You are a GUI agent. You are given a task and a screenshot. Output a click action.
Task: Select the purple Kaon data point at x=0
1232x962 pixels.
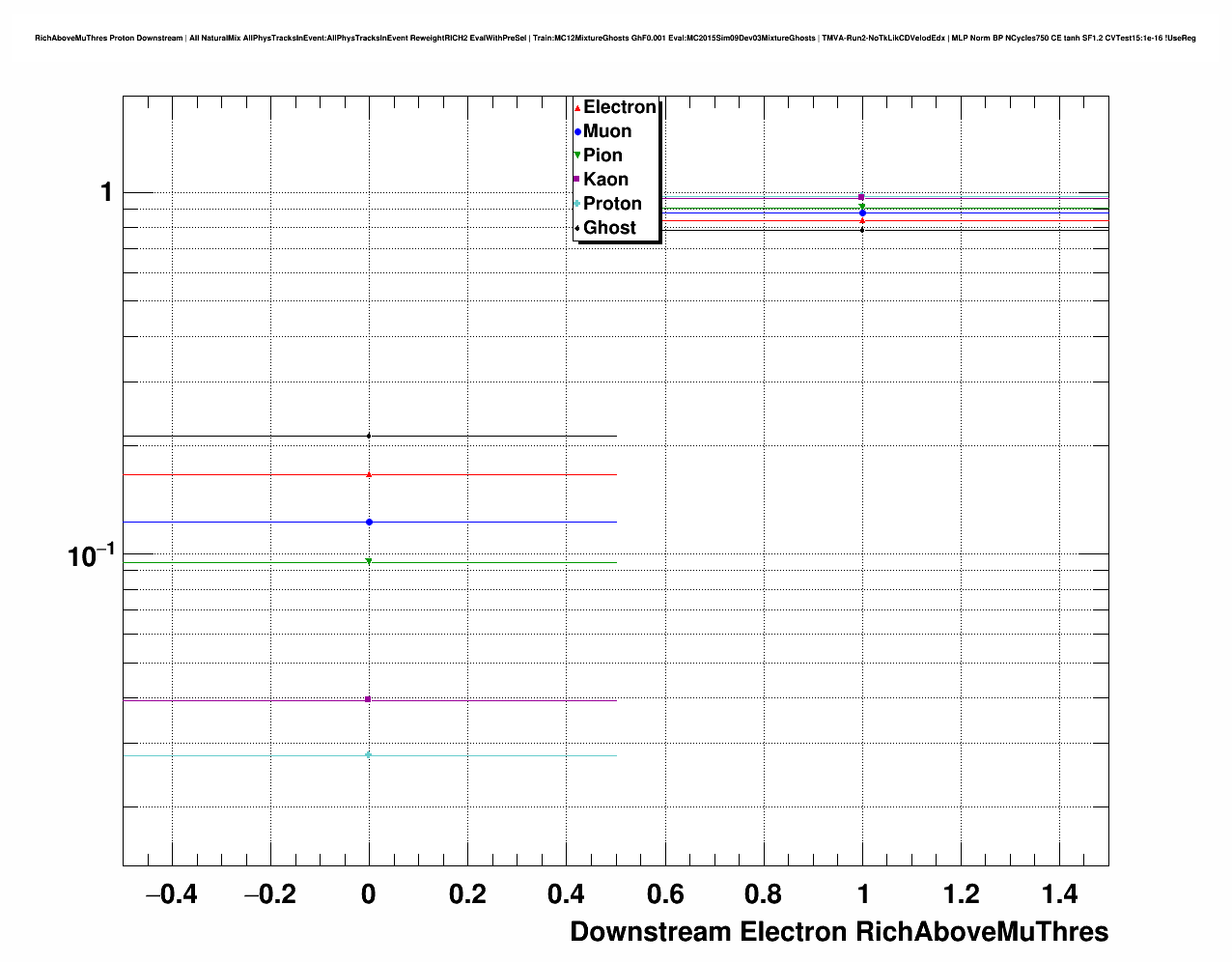[368, 699]
